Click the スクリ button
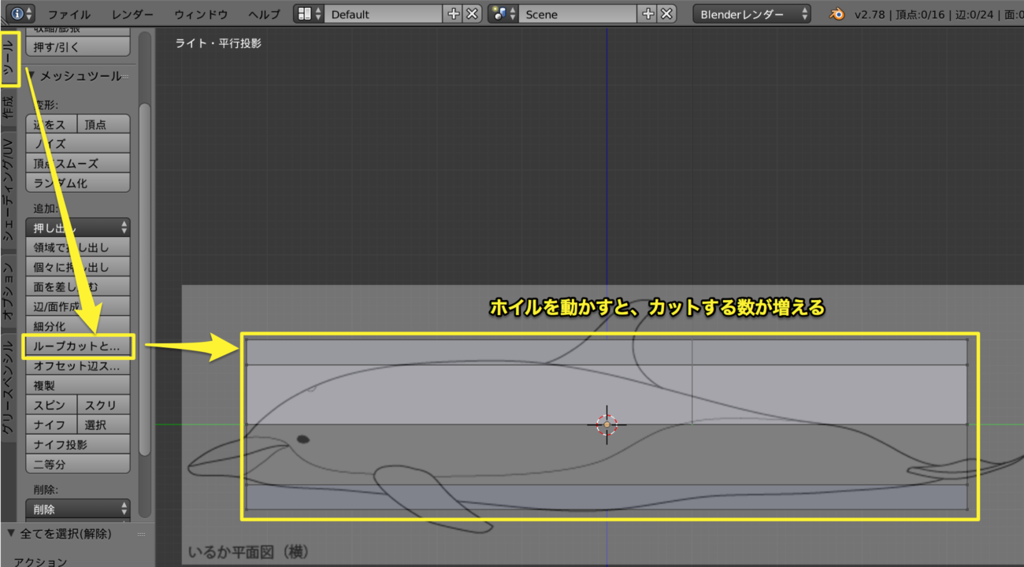1024x567 pixels. point(103,405)
